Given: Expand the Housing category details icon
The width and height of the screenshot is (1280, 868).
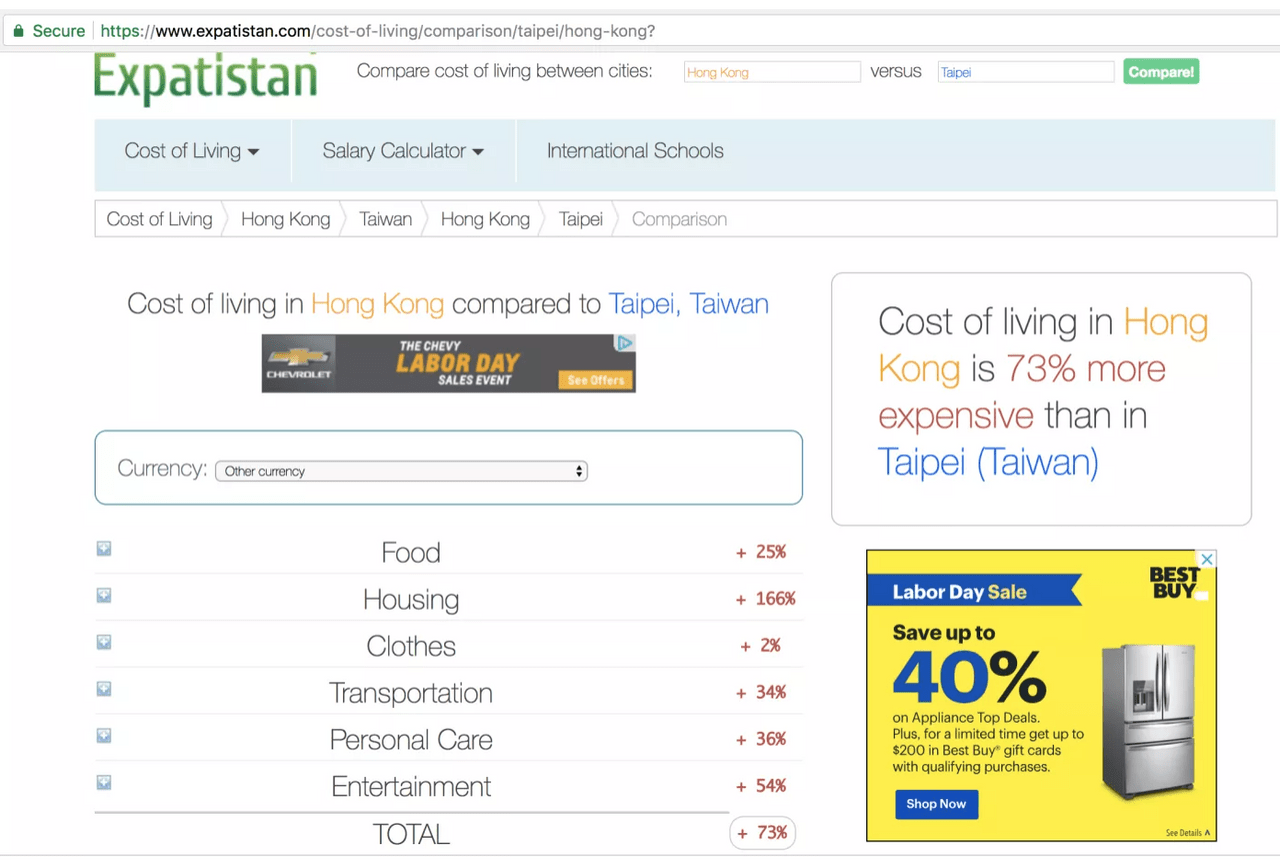Looking at the screenshot, I should pos(104,596).
